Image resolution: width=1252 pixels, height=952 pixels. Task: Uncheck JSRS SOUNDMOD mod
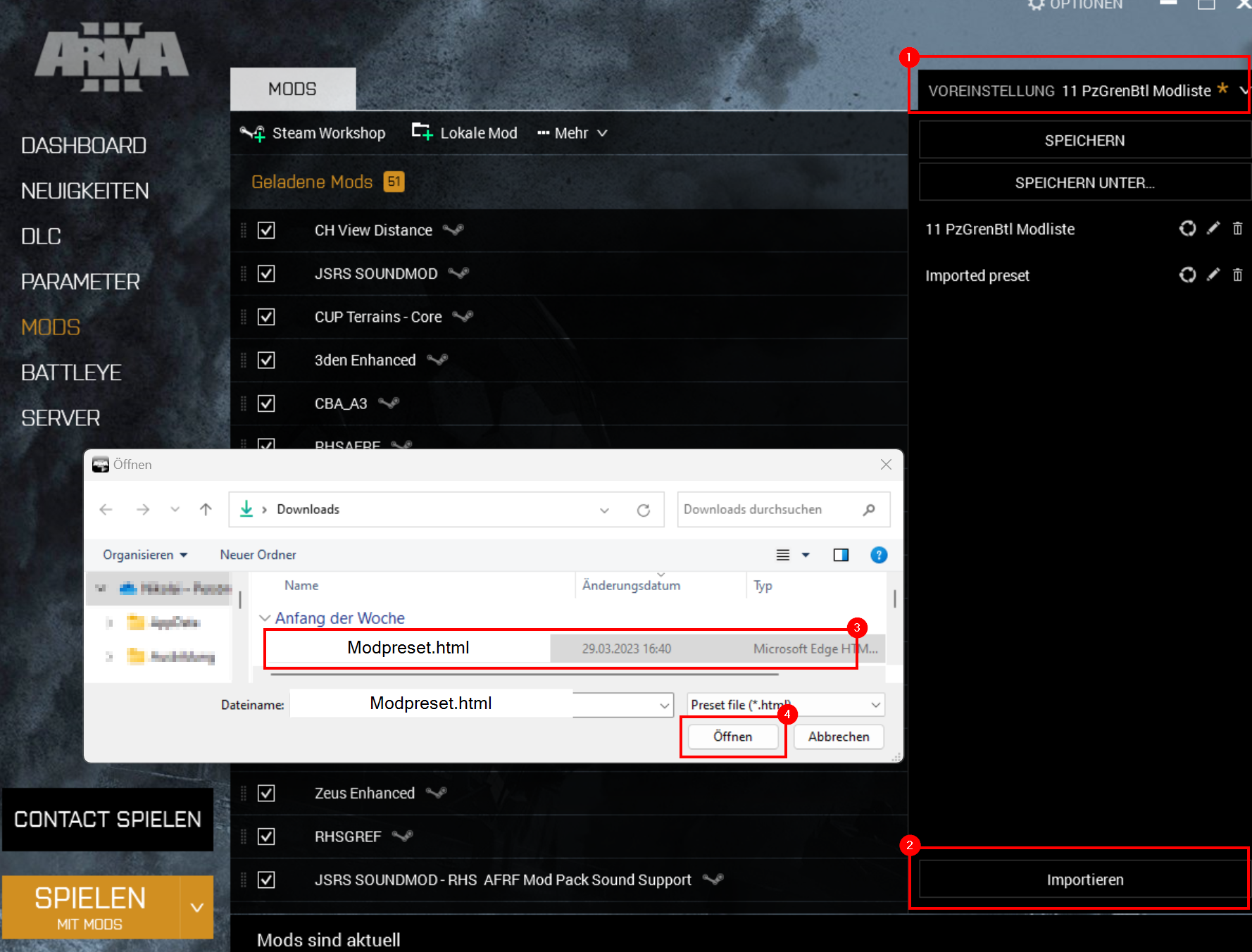pyautogui.click(x=266, y=273)
